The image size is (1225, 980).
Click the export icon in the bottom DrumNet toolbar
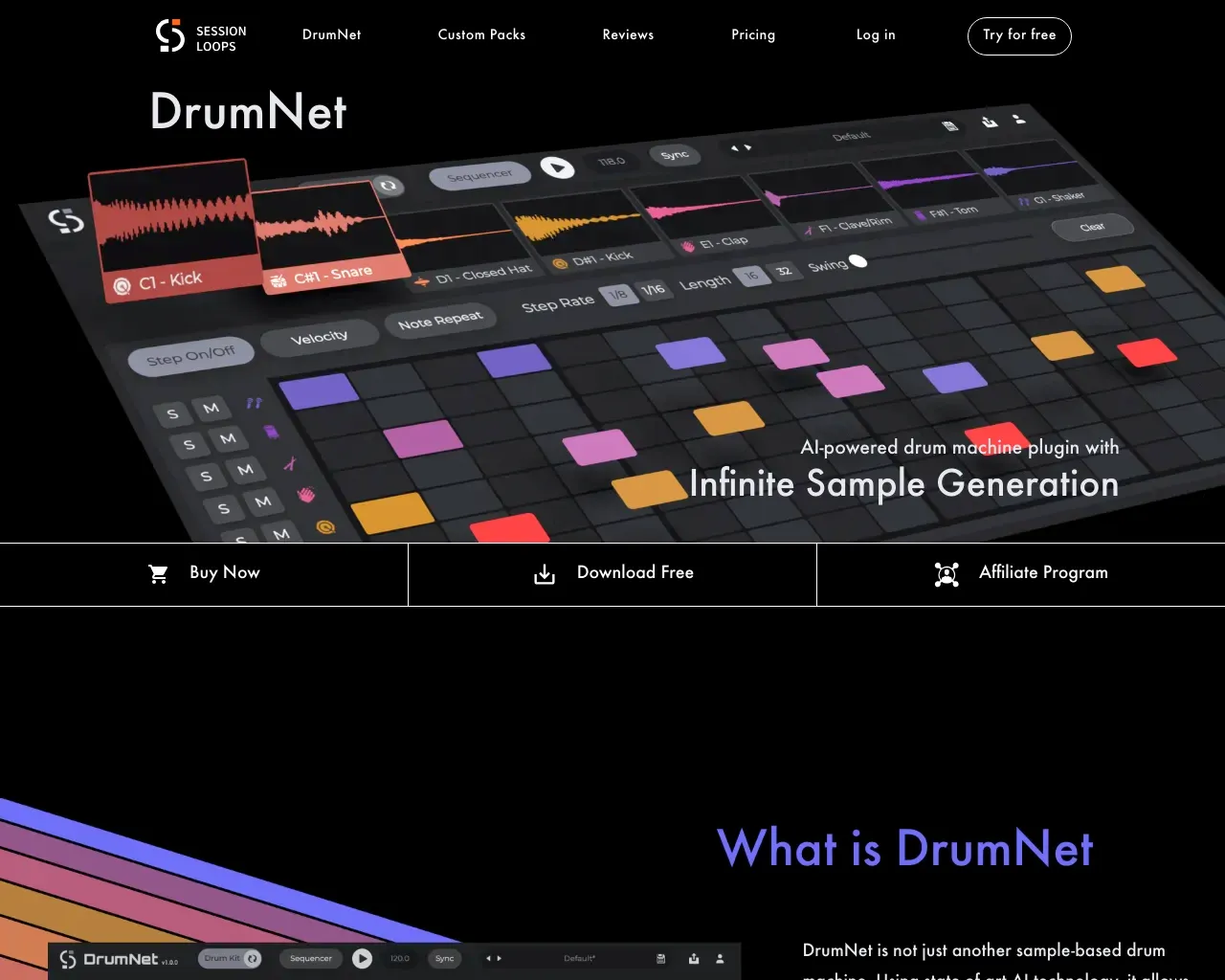pos(694,958)
